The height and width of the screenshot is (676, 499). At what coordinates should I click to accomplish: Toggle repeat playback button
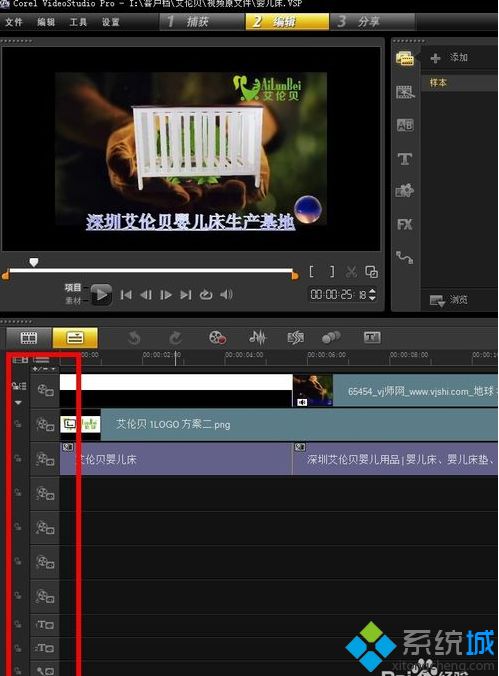tap(206, 295)
